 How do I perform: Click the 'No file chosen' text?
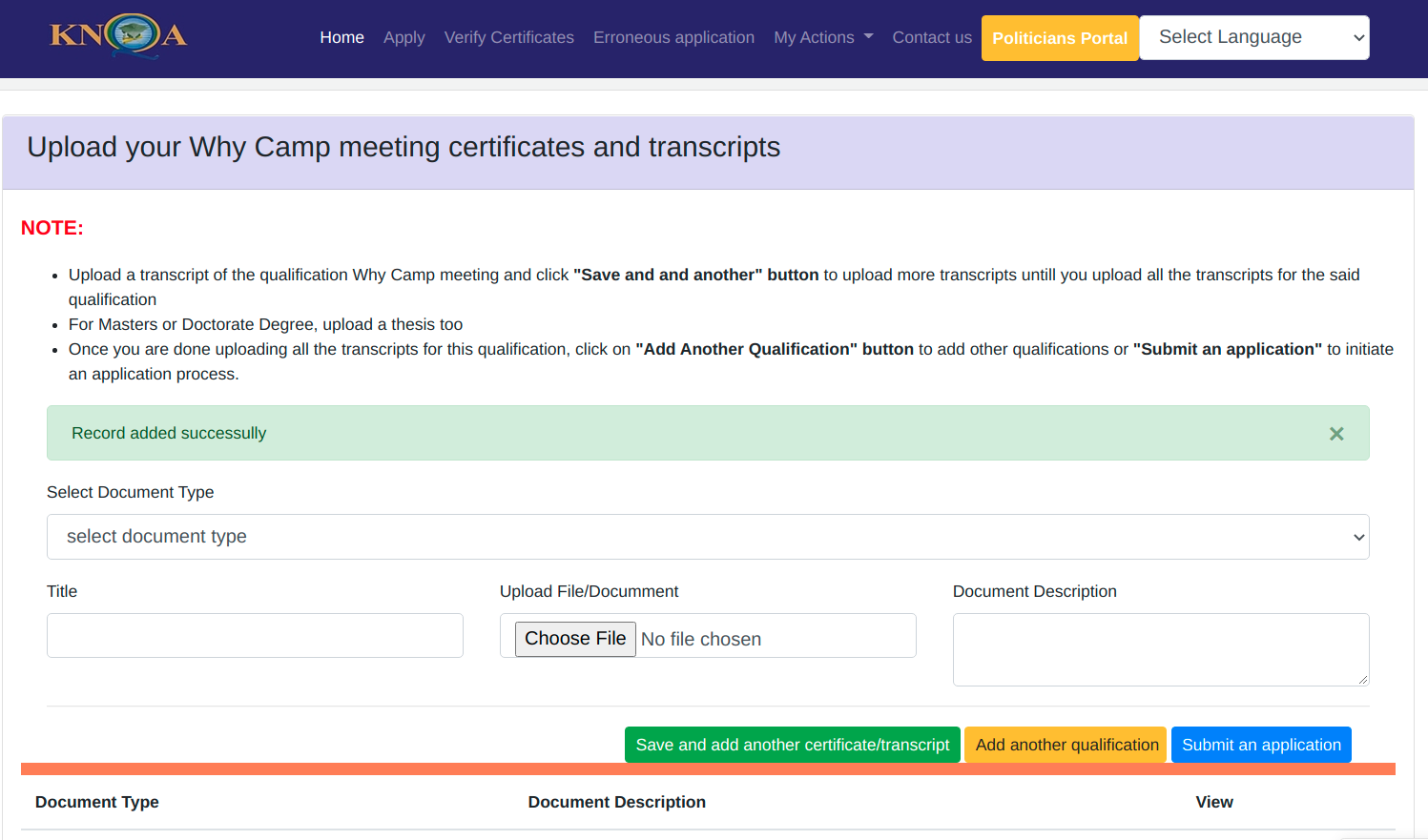click(x=701, y=639)
